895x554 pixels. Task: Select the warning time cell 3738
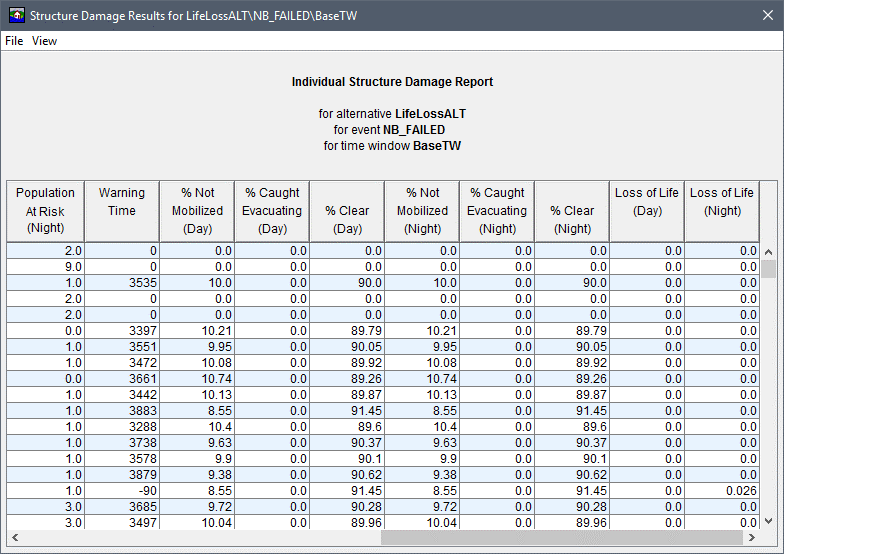(122, 443)
